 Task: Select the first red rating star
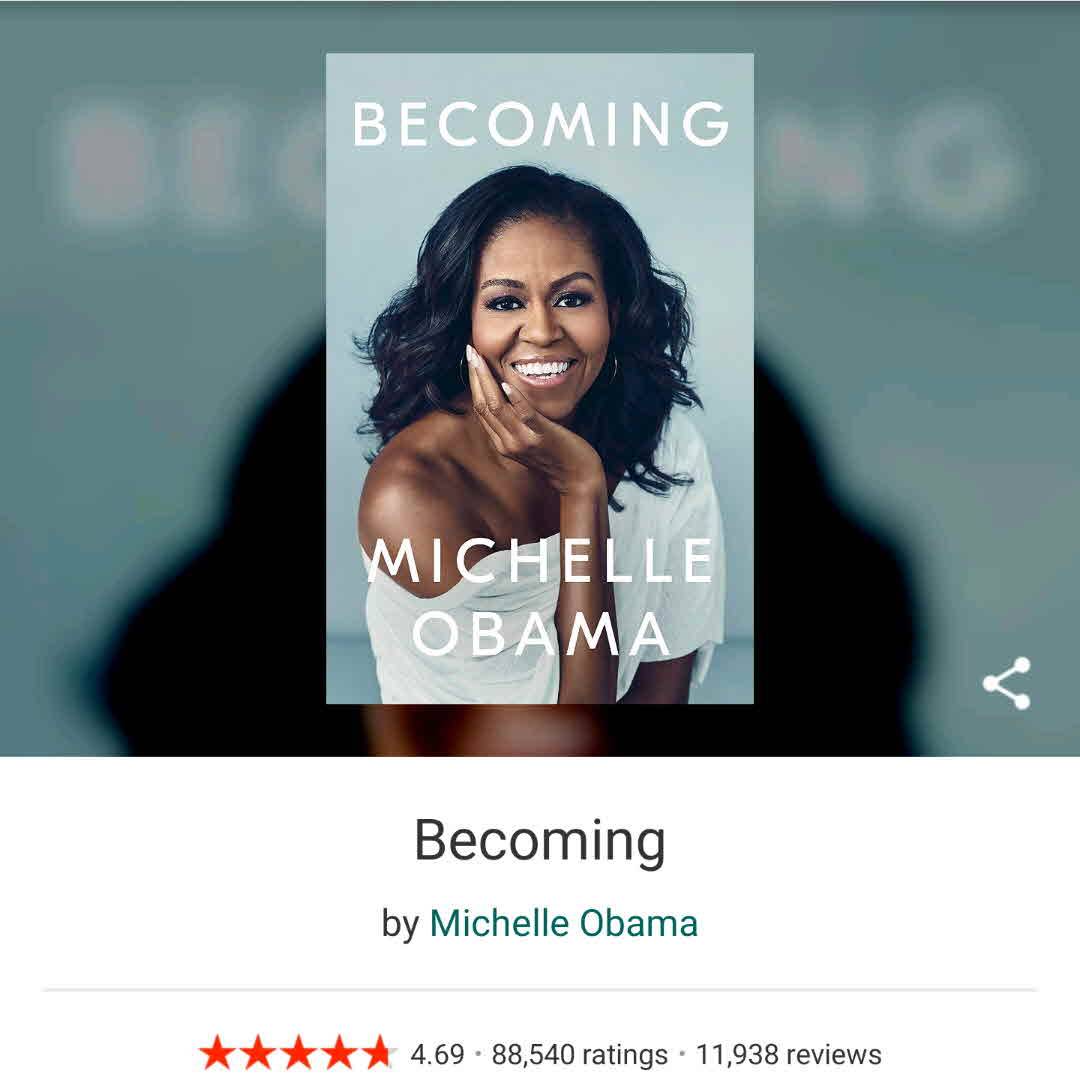[216, 1054]
